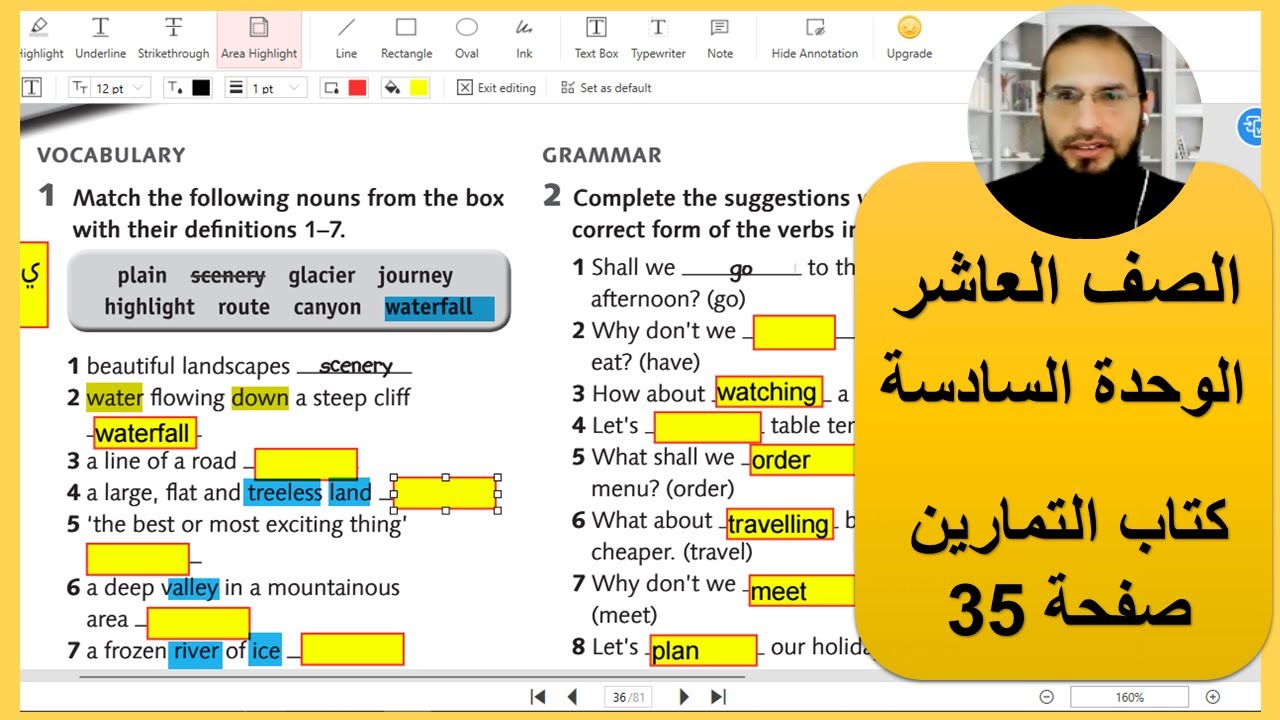Viewport: 1280px width, 720px height.
Task: Select the empty box after 'river of ice'
Action: [x=352, y=649]
